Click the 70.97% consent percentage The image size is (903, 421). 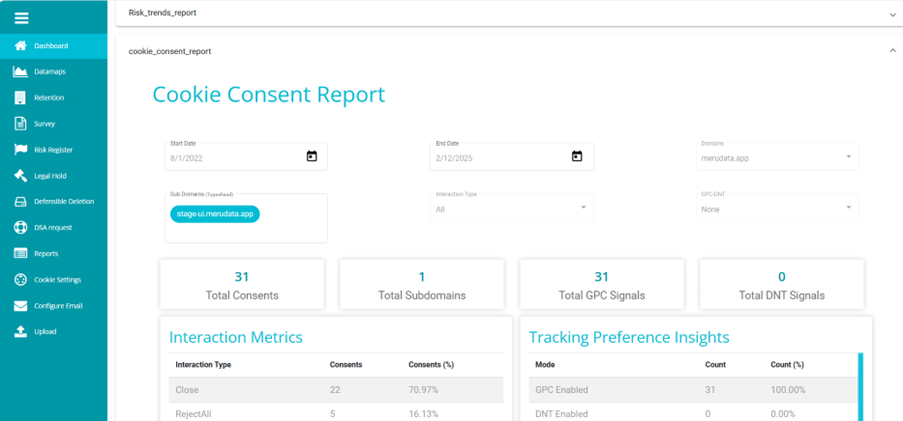(423, 390)
